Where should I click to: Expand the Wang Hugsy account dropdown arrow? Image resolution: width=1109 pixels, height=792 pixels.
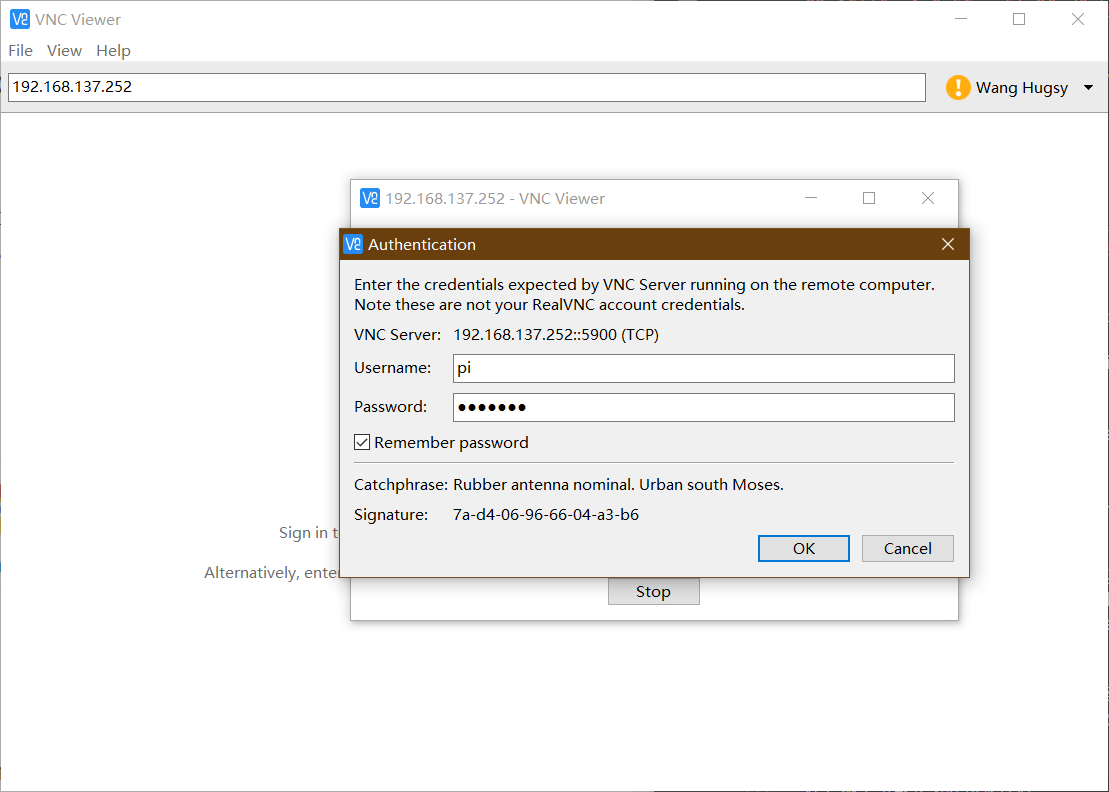pyautogui.click(x=1088, y=88)
